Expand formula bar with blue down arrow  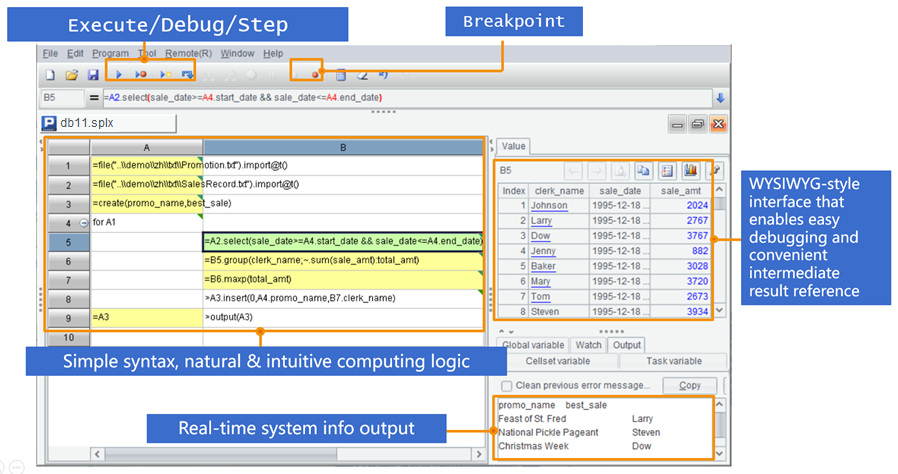(x=719, y=98)
